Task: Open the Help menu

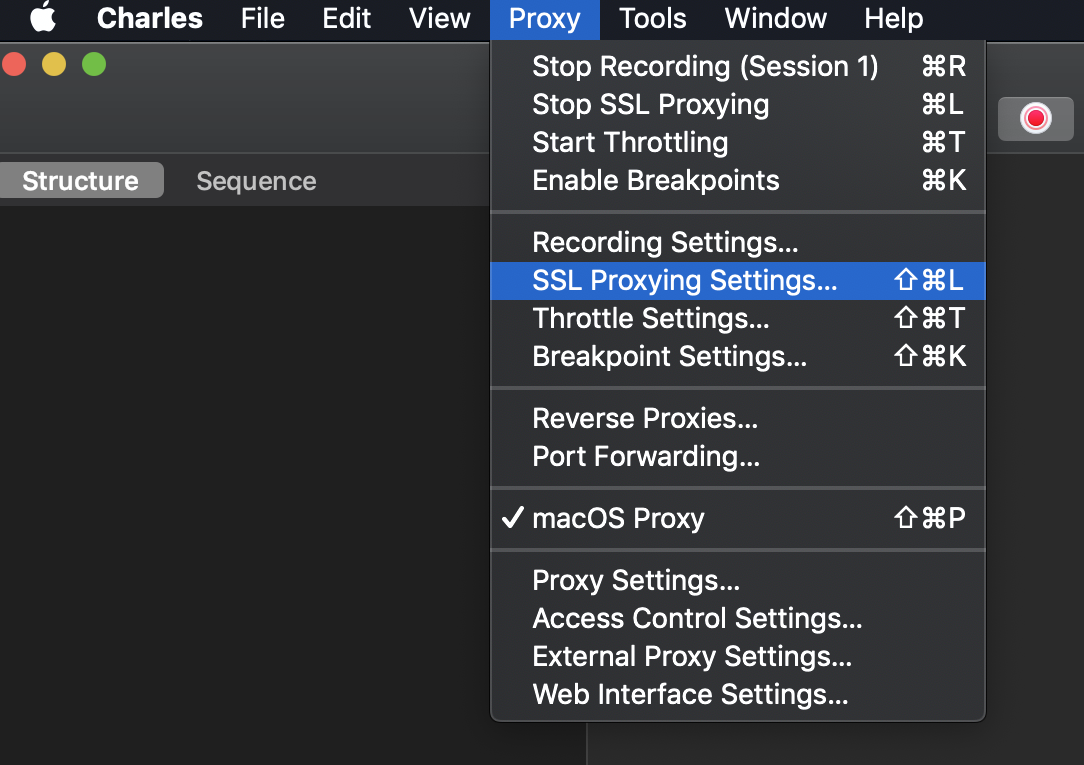Action: 894,18
